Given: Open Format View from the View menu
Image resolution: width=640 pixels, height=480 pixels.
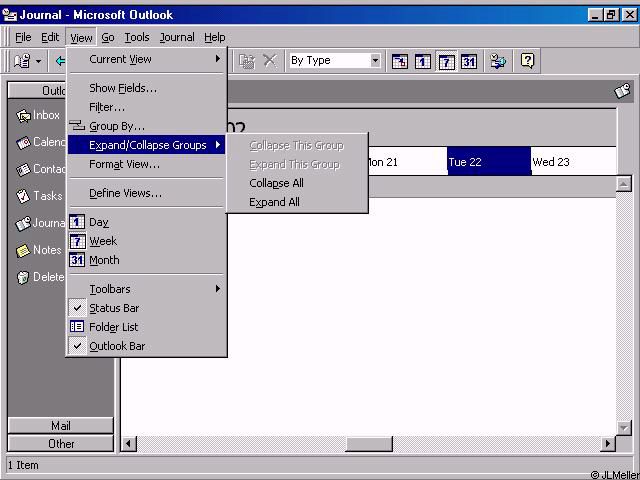Looking at the screenshot, I should [147, 164].
